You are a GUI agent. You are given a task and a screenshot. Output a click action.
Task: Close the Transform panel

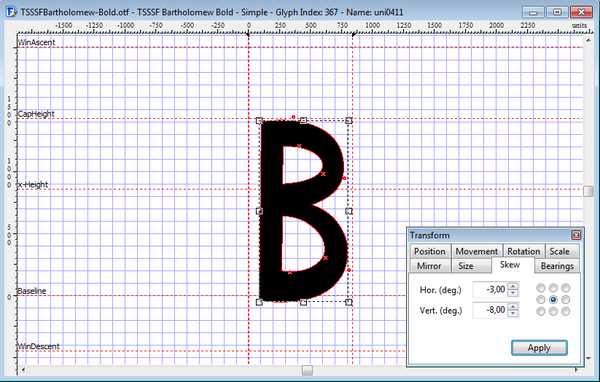576,235
